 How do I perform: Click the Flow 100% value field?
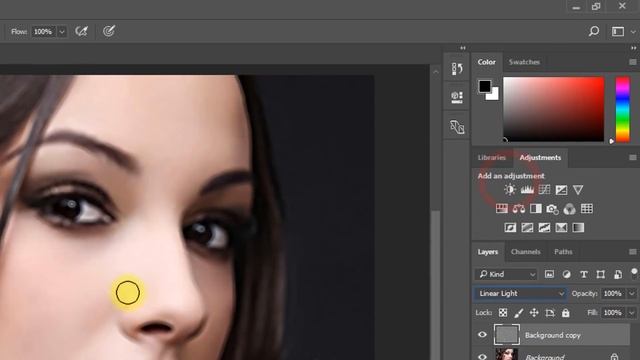coord(44,32)
